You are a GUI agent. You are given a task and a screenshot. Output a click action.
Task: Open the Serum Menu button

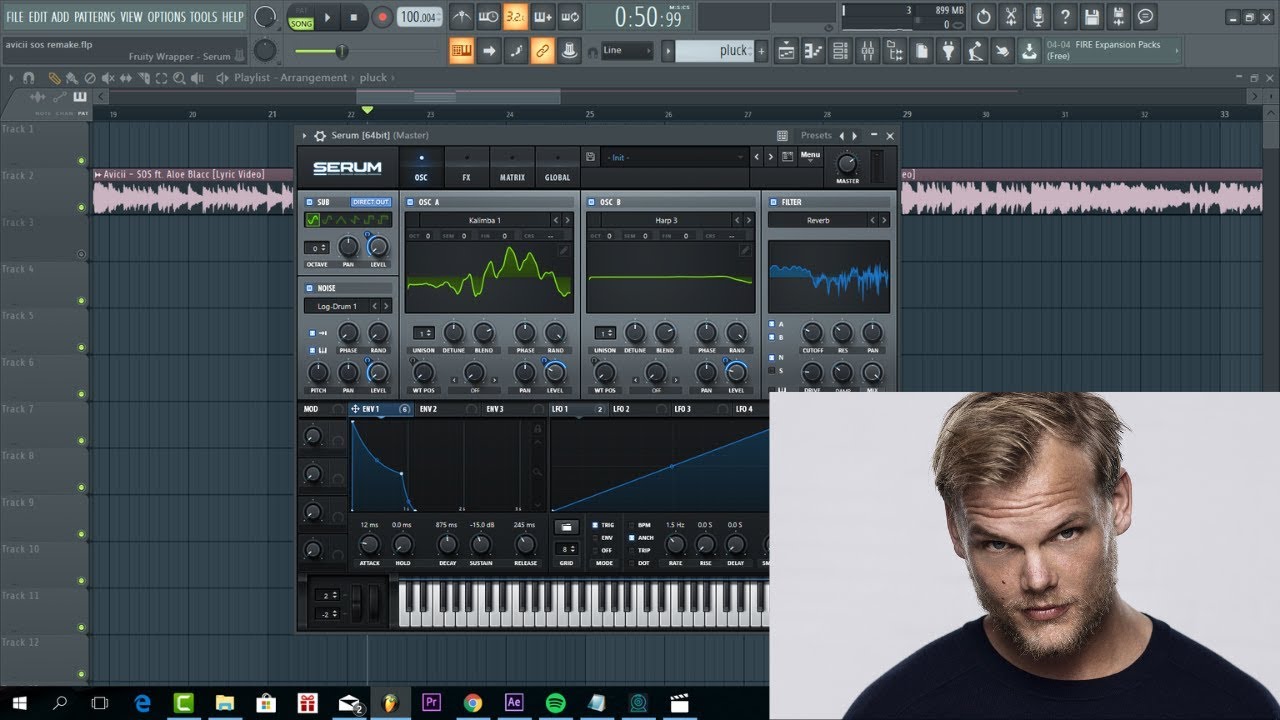pyautogui.click(x=810, y=155)
